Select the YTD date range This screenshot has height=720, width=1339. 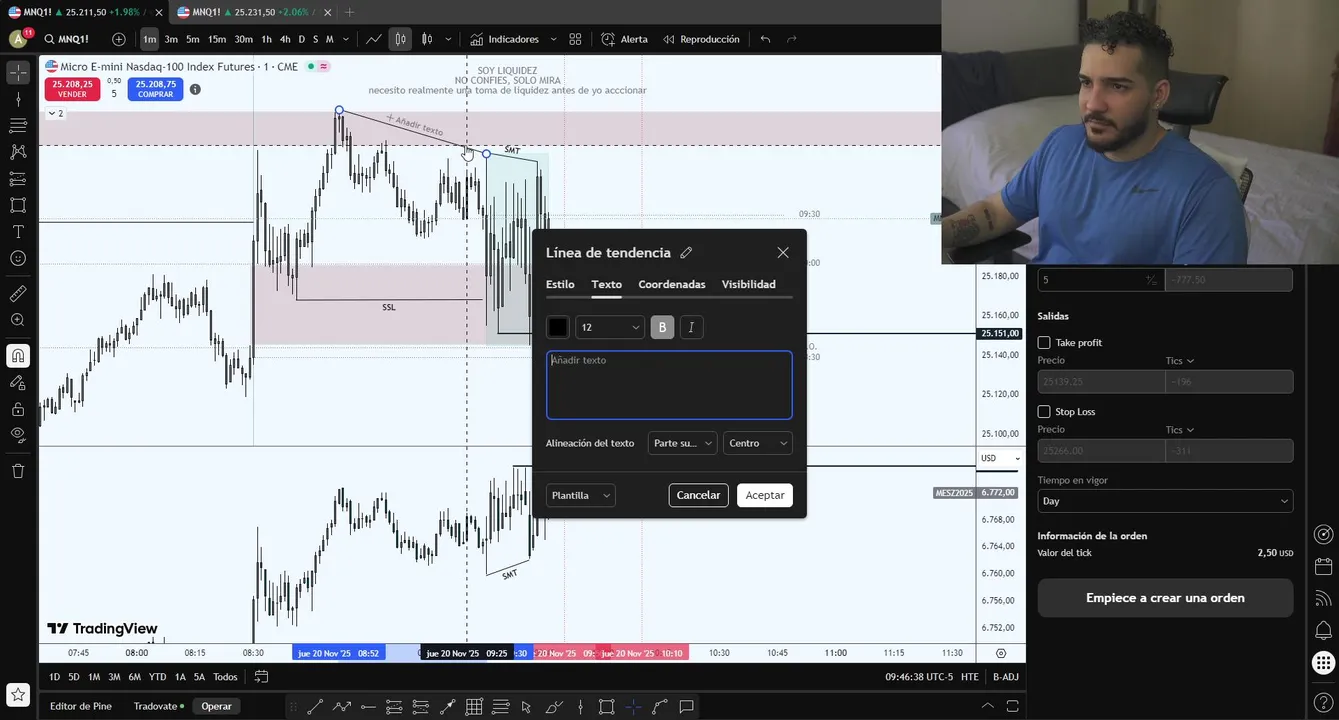coord(157,677)
